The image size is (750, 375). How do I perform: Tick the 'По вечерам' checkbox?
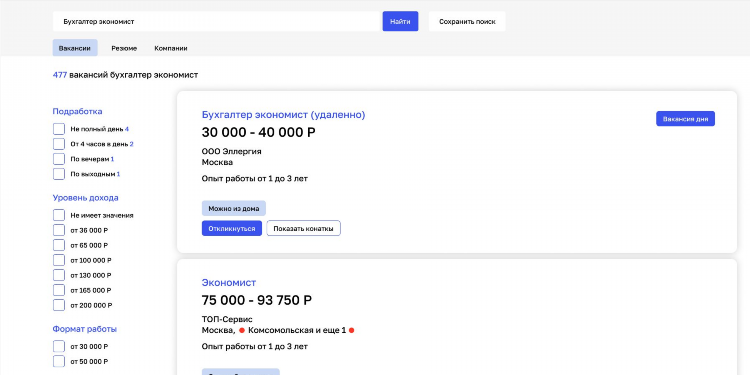(x=59, y=159)
